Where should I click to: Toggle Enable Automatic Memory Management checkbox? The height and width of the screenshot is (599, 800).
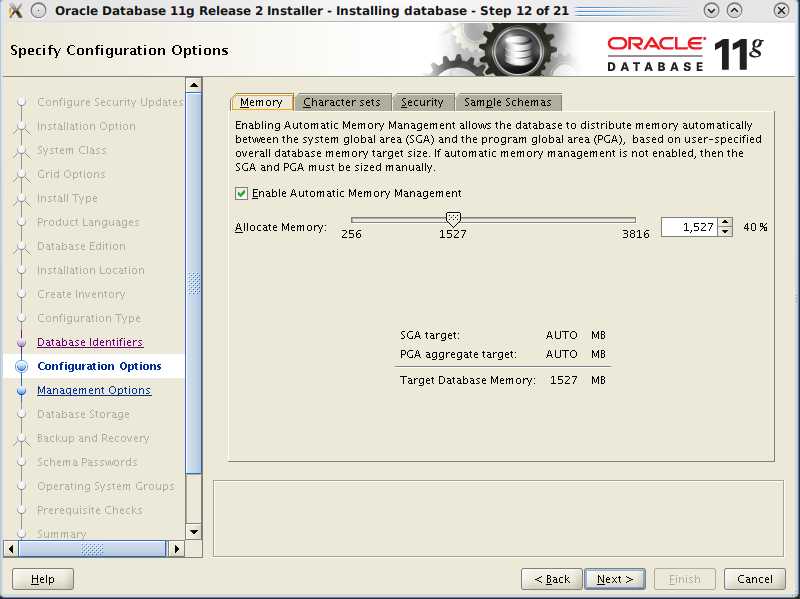(x=241, y=193)
